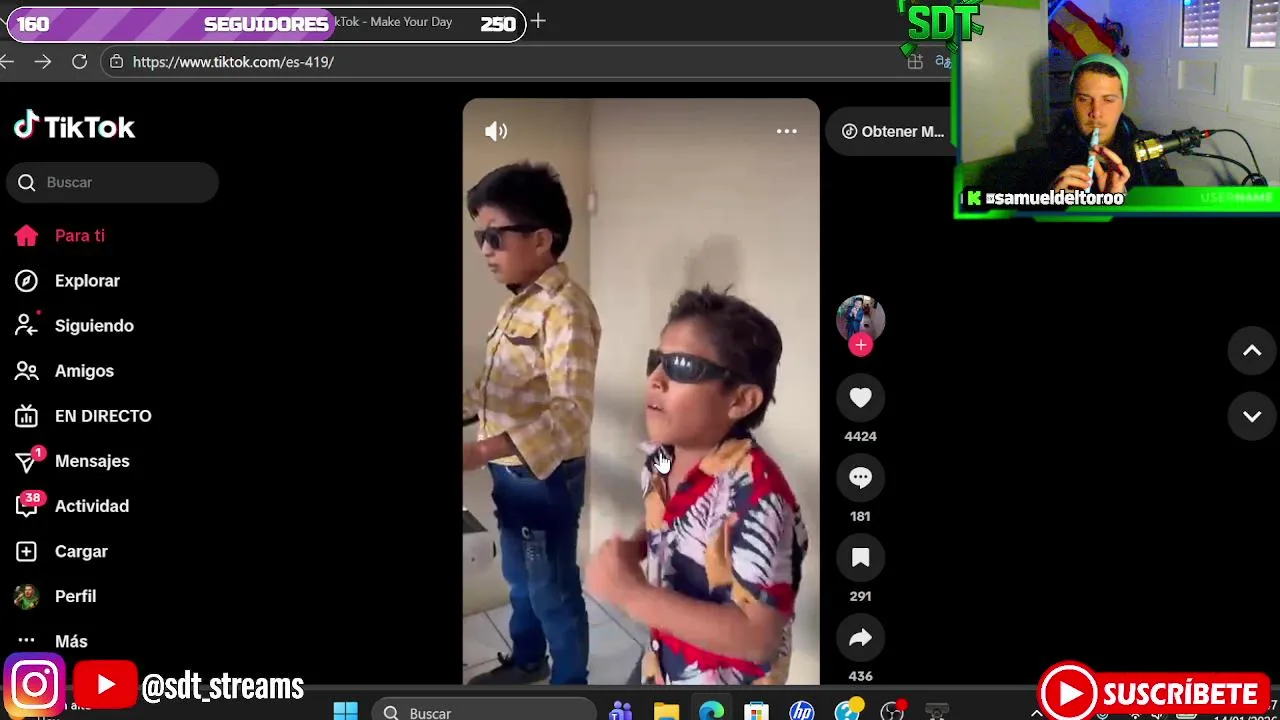Like the video with the heart icon

(x=860, y=398)
